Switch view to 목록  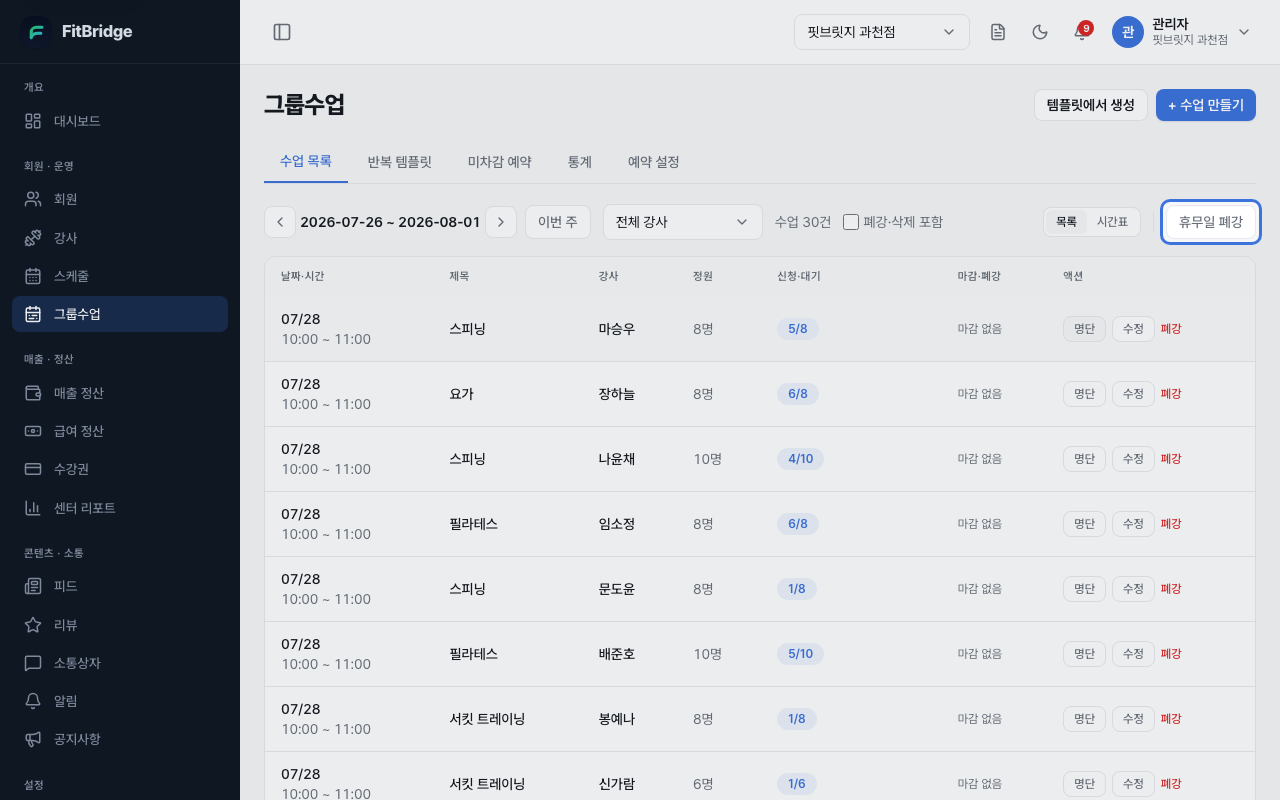1066,222
